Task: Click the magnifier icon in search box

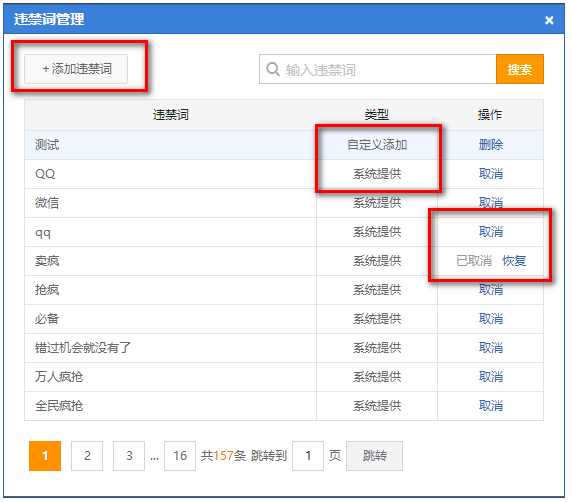Action: click(273, 69)
